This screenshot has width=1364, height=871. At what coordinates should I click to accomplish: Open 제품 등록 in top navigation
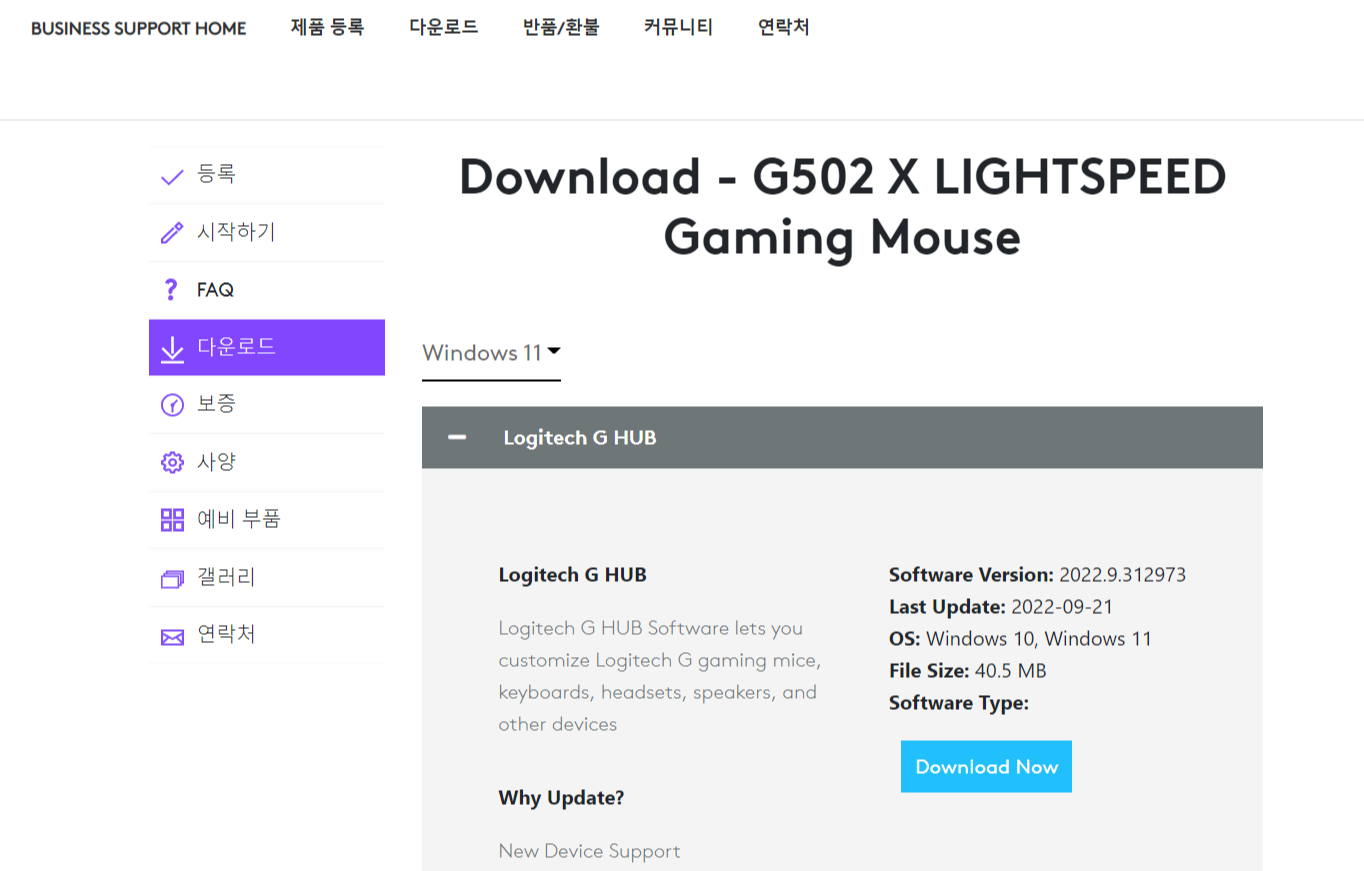tap(327, 27)
